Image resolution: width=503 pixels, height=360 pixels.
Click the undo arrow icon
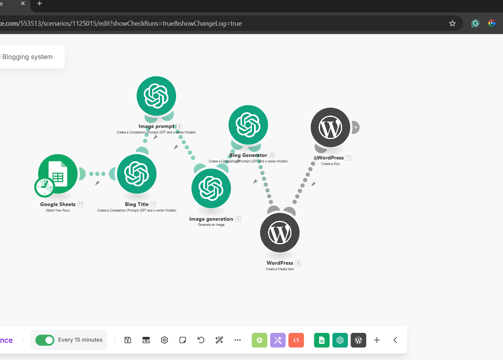coord(201,340)
